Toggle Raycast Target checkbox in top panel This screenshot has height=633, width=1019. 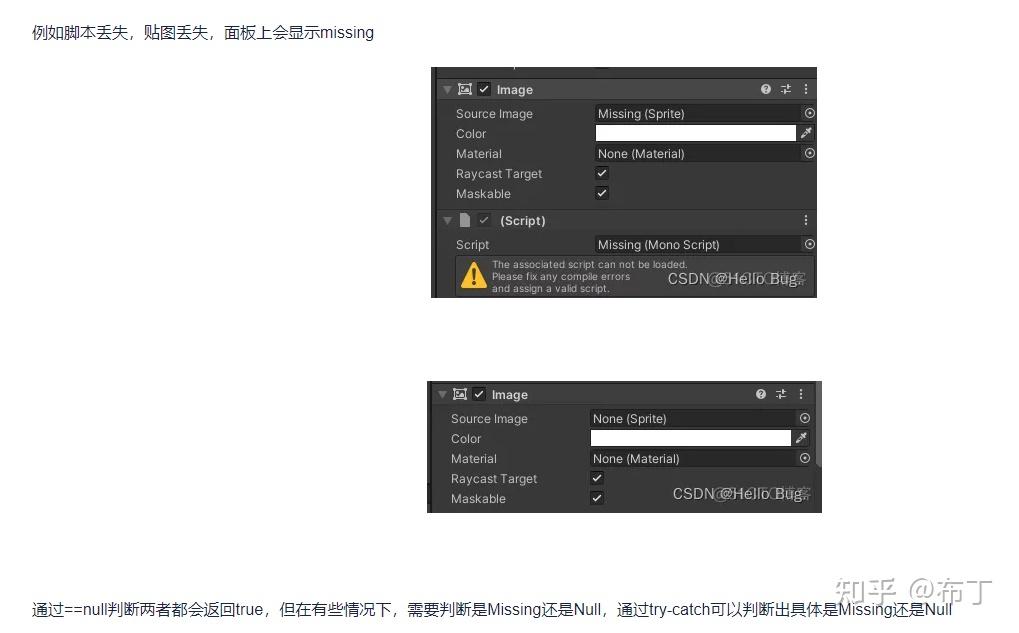pyautogui.click(x=602, y=173)
